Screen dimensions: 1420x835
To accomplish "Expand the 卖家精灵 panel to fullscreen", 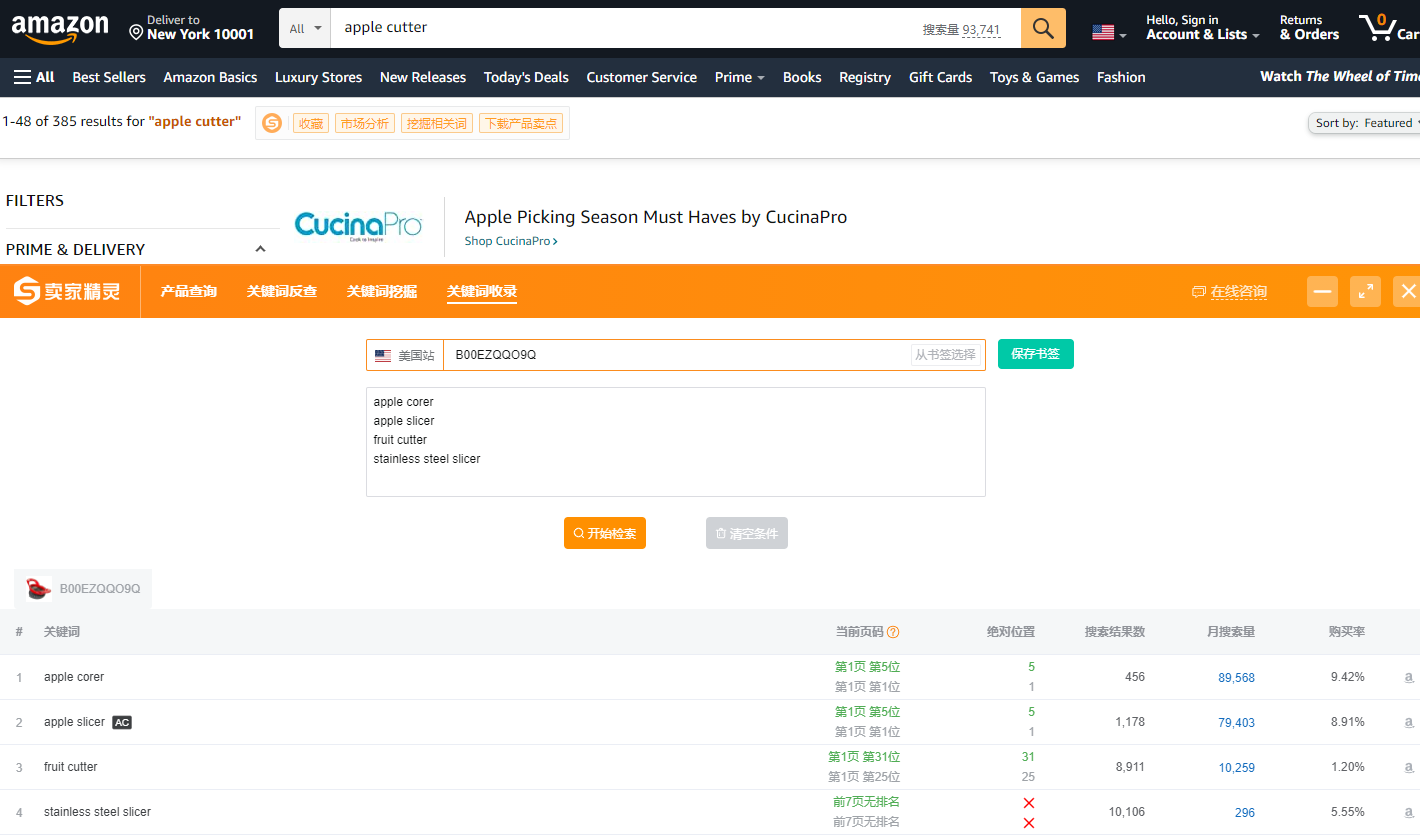I will [1365, 291].
